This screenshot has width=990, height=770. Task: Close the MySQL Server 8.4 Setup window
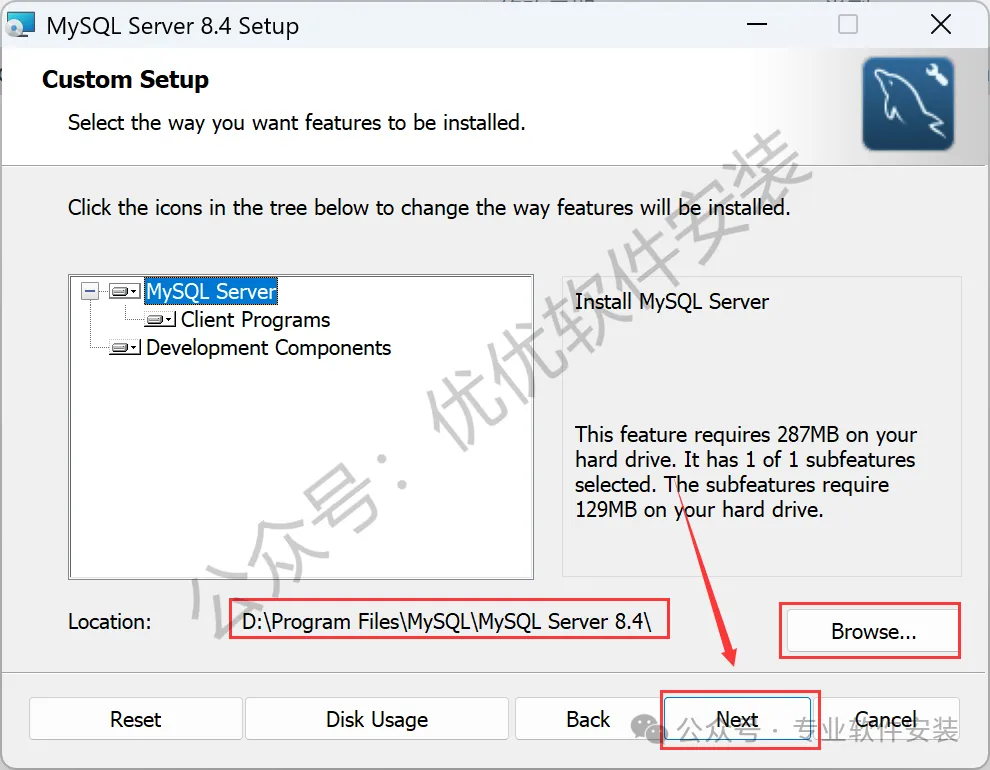[941, 25]
